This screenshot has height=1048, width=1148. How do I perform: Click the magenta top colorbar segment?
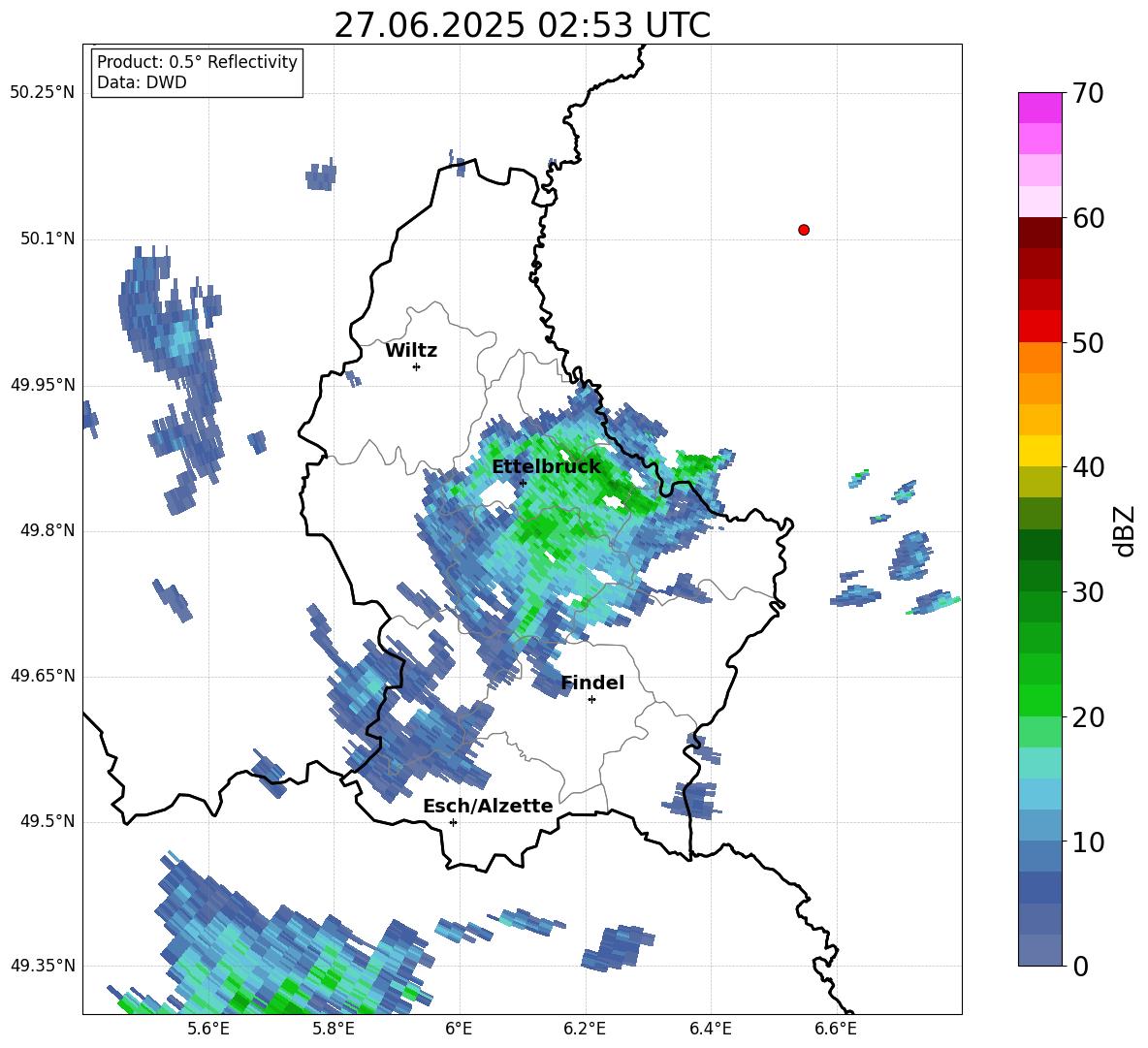pos(1039,108)
